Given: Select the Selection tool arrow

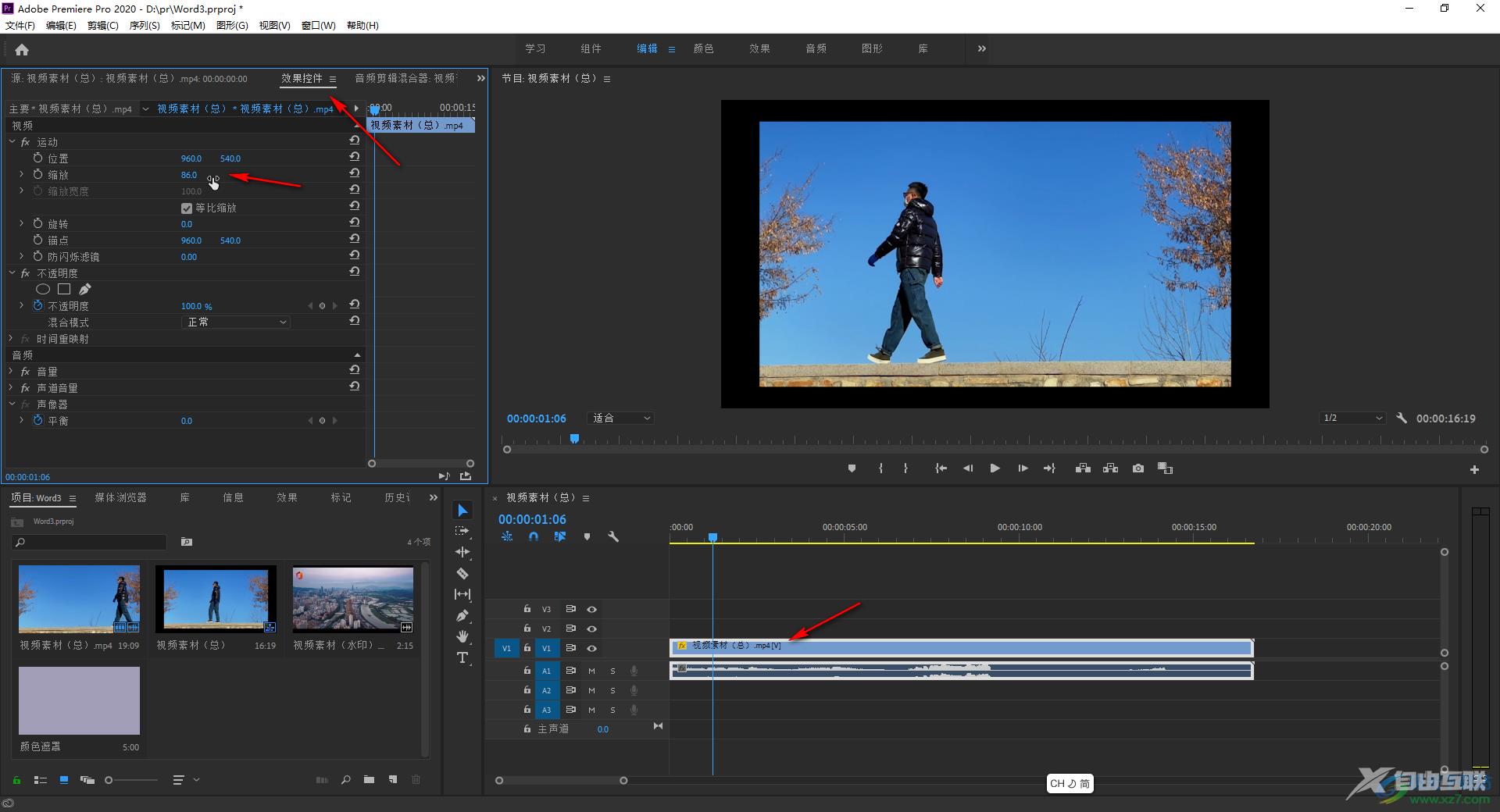Looking at the screenshot, I should 462,510.
